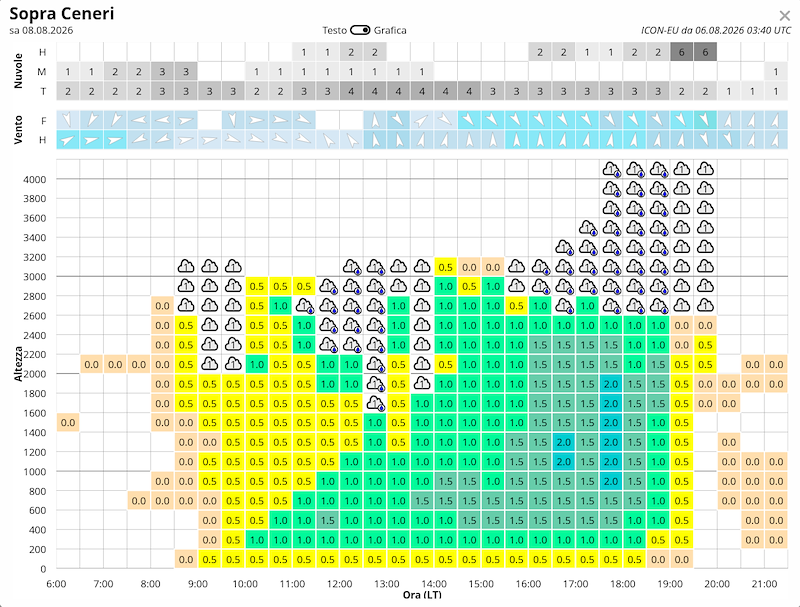
Task: Click 0.5 cell at 14:00, 3000–3200 m
Action: coord(445,267)
